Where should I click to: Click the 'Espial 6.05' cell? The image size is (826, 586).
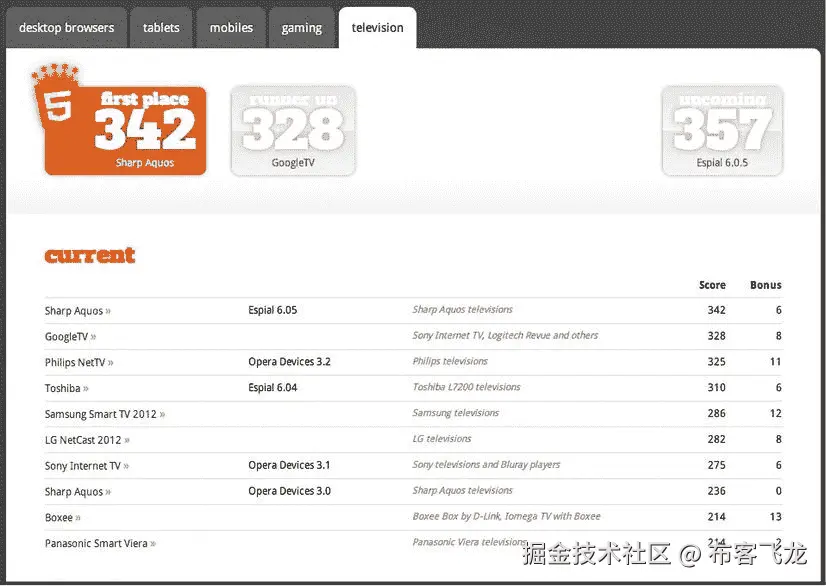point(273,310)
